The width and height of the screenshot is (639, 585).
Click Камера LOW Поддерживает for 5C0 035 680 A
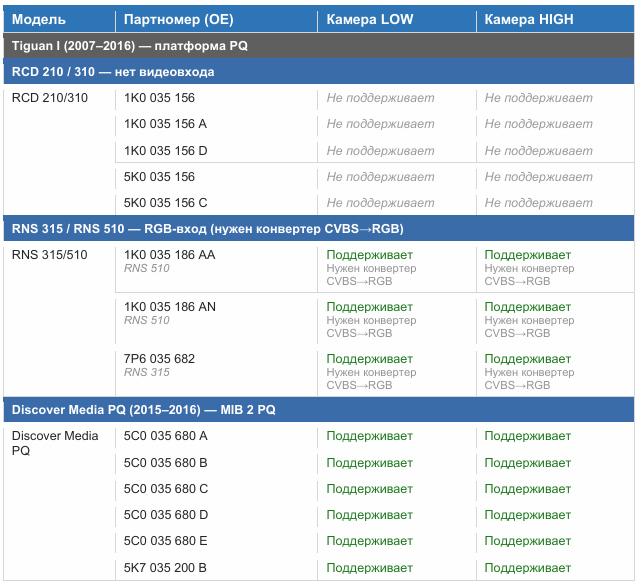pos(370,436)
